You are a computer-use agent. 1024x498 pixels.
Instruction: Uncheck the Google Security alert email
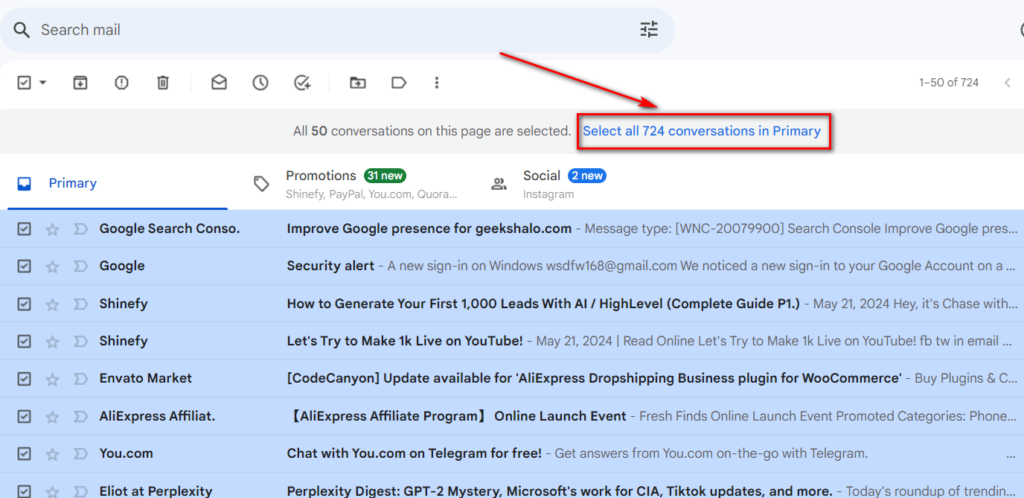(24, 266)
